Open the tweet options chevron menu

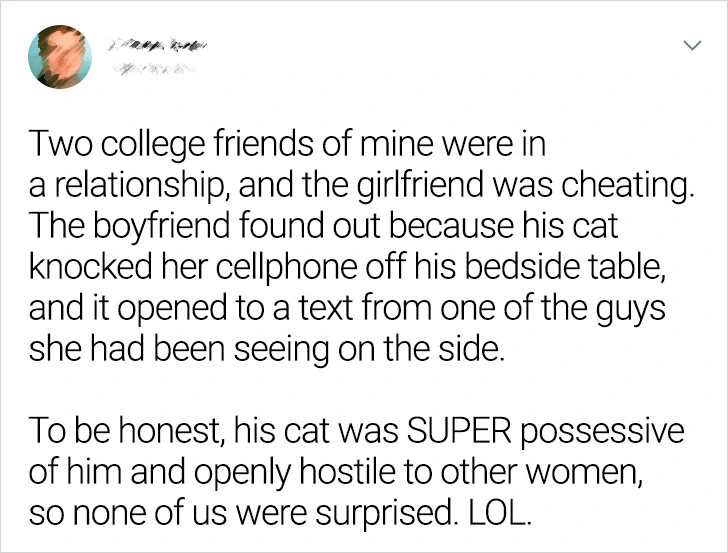689,46
